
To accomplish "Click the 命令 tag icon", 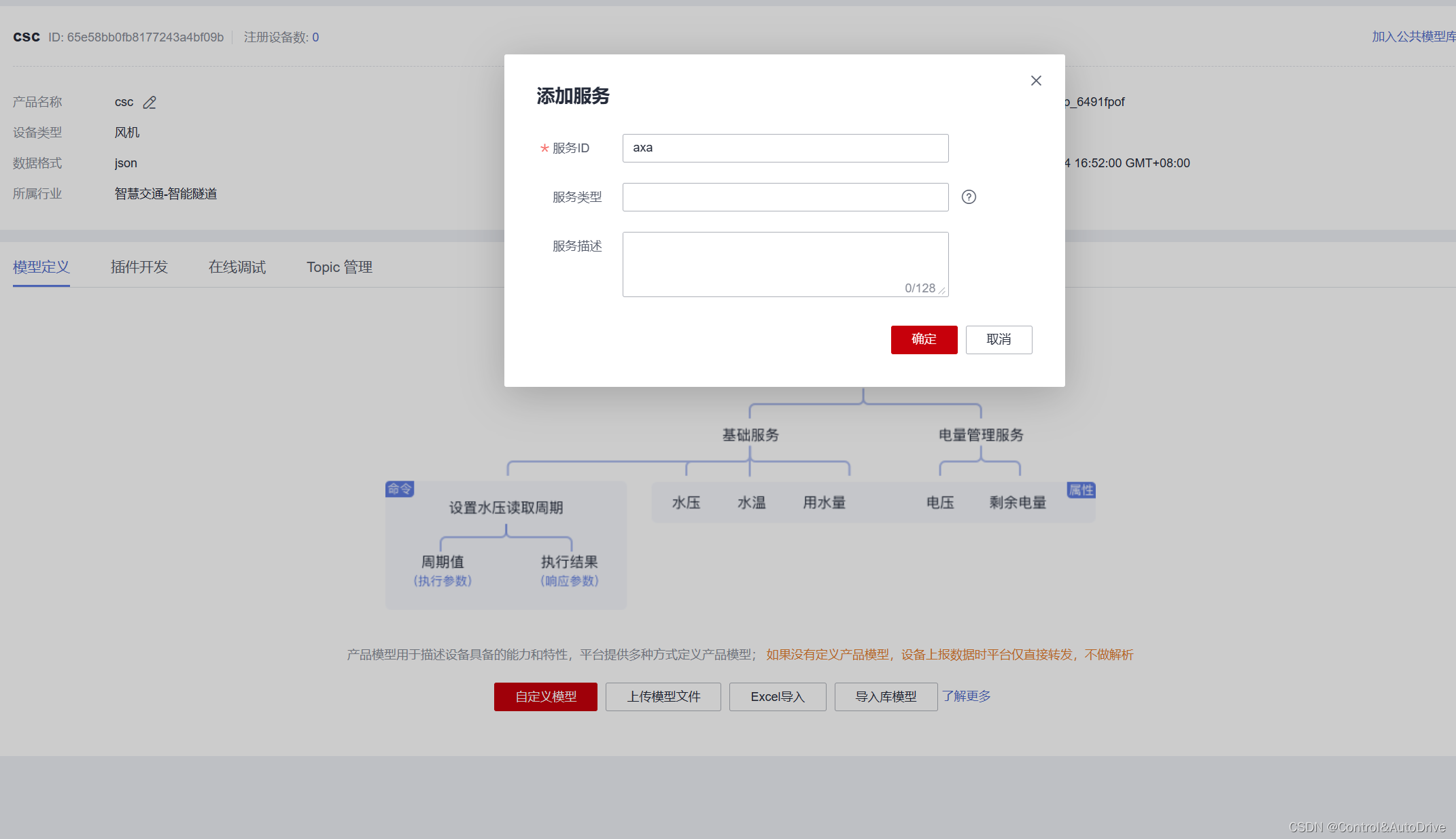I will pyautogui.click(x=400, y=489).
